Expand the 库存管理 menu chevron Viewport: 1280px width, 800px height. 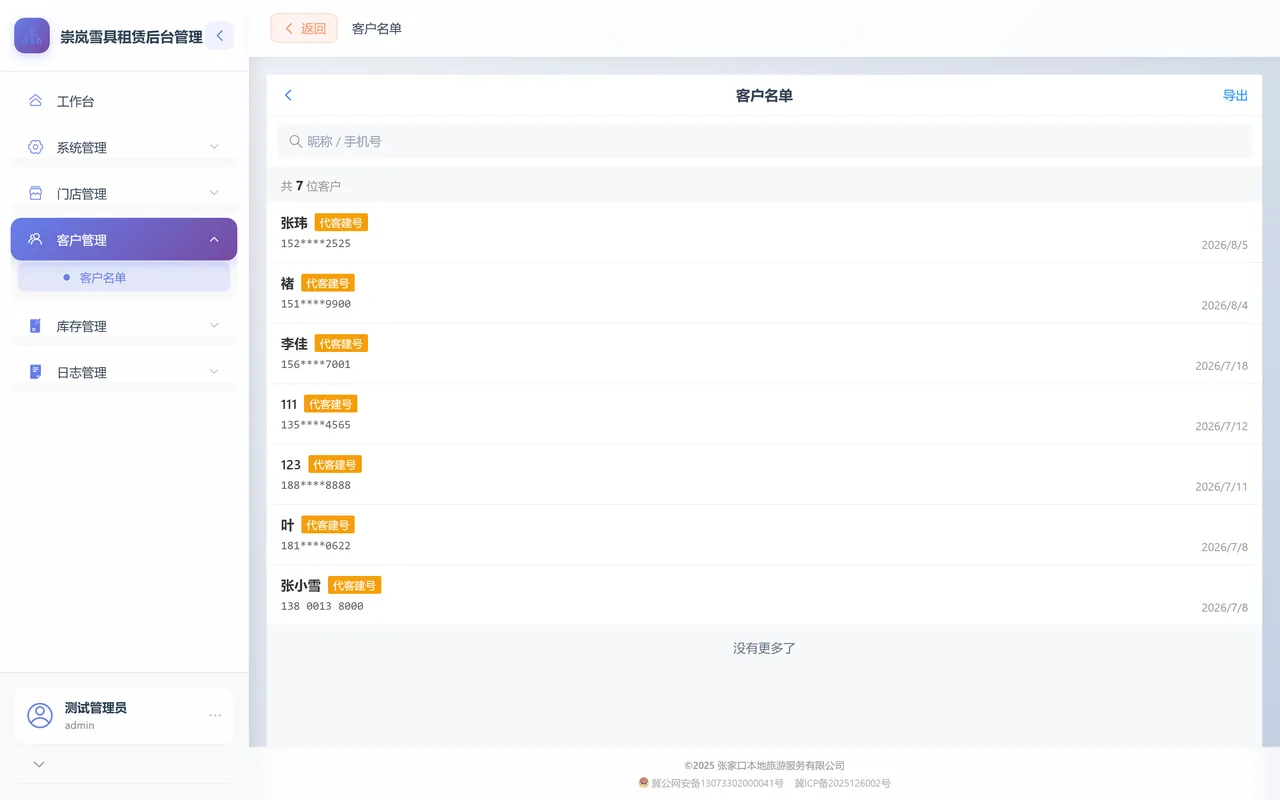point(214,326)
